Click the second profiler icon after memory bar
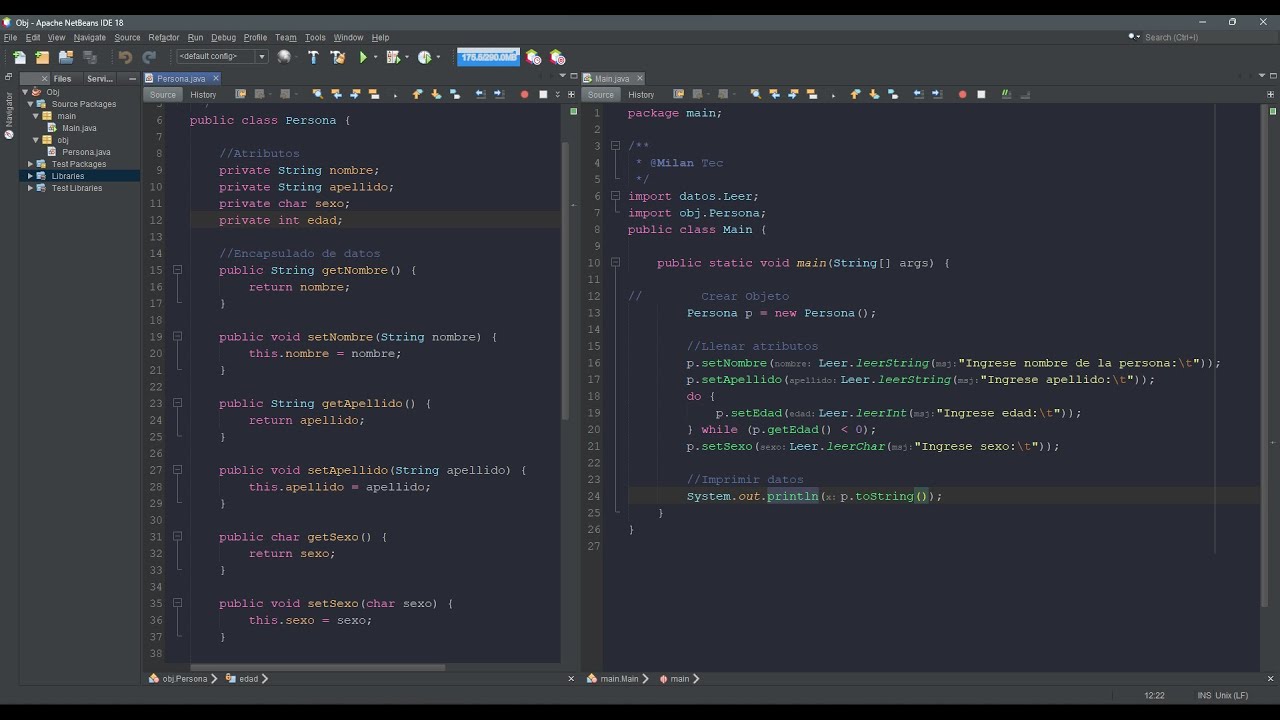 click(x=557, y=57)
